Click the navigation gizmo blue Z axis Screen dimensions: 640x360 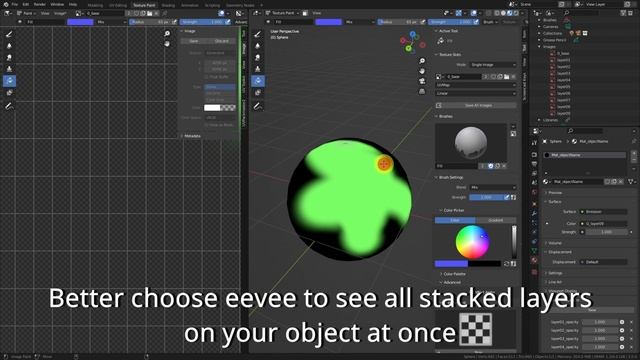413,34
